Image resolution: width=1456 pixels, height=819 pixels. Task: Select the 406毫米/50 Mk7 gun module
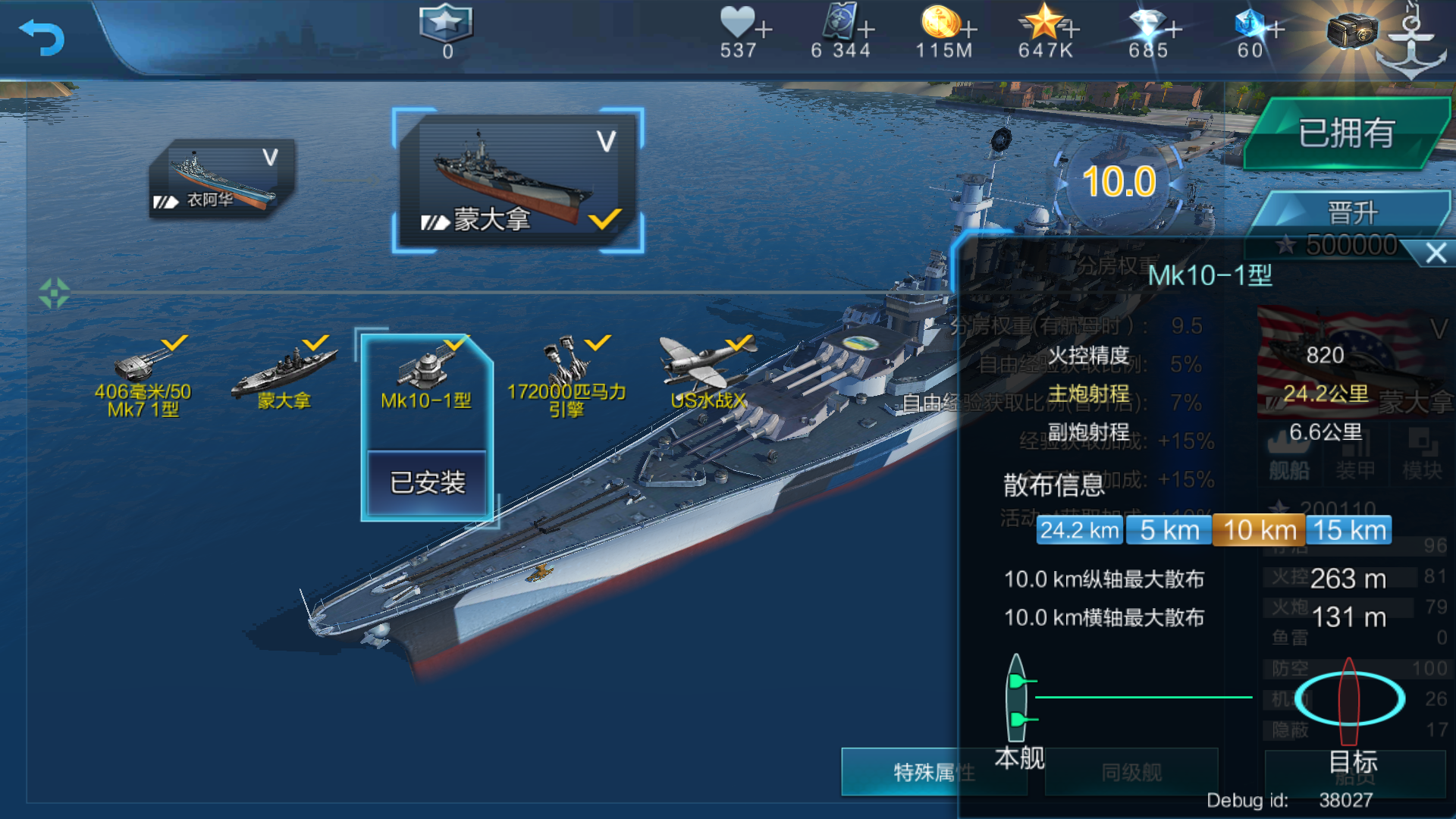pyautogui.click(x=143, y=377)
